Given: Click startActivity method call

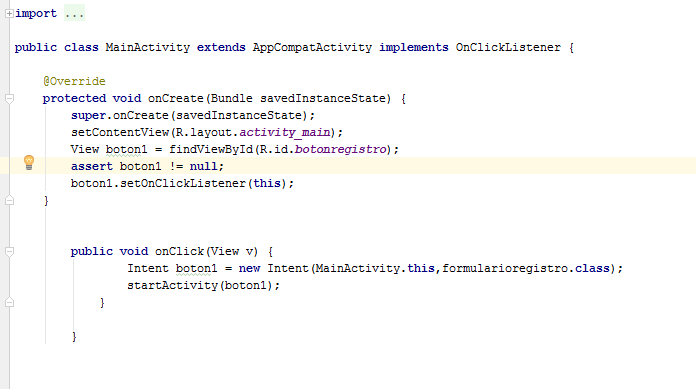Looking at the screenshot, I should coord(173,286).
